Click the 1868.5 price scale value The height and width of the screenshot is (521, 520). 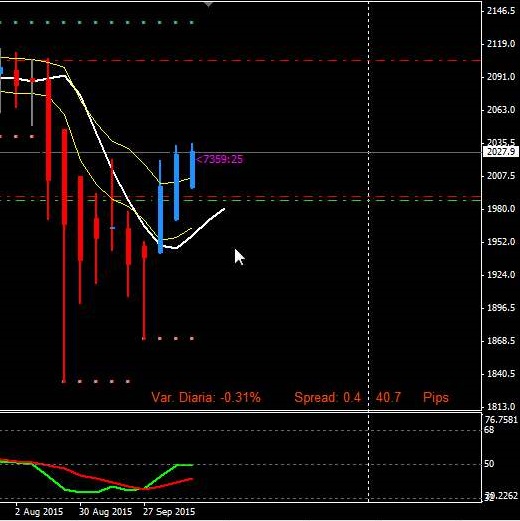click(501, 340)
